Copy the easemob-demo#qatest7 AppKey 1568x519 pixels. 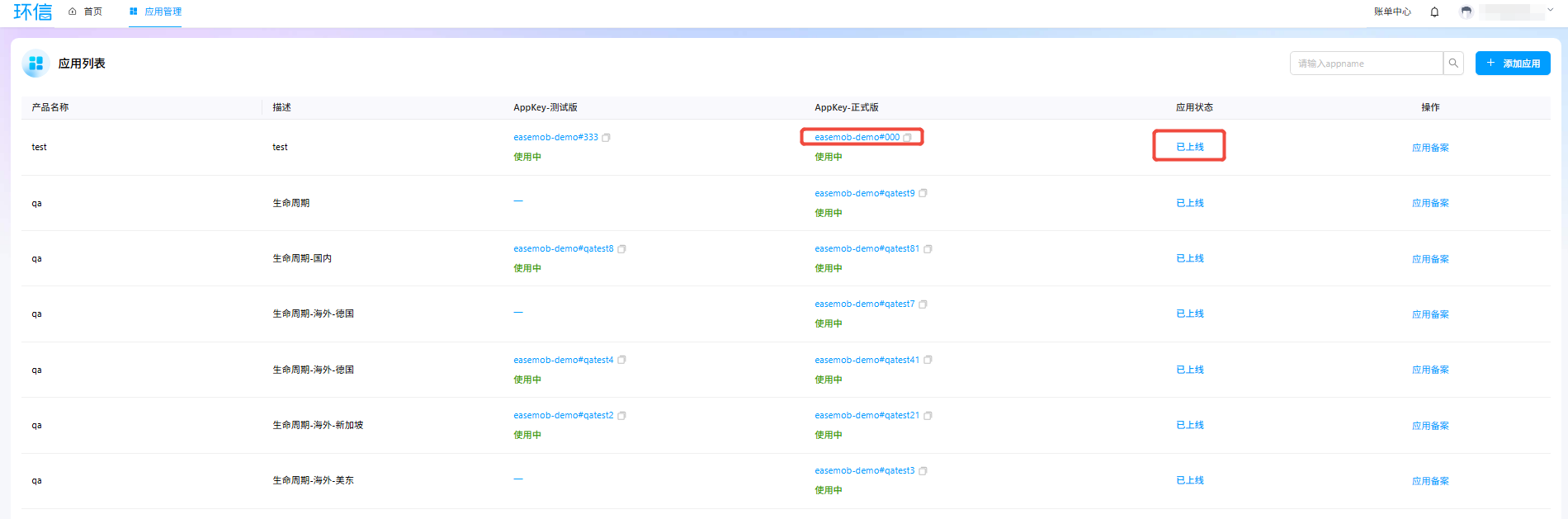(923, 304)
